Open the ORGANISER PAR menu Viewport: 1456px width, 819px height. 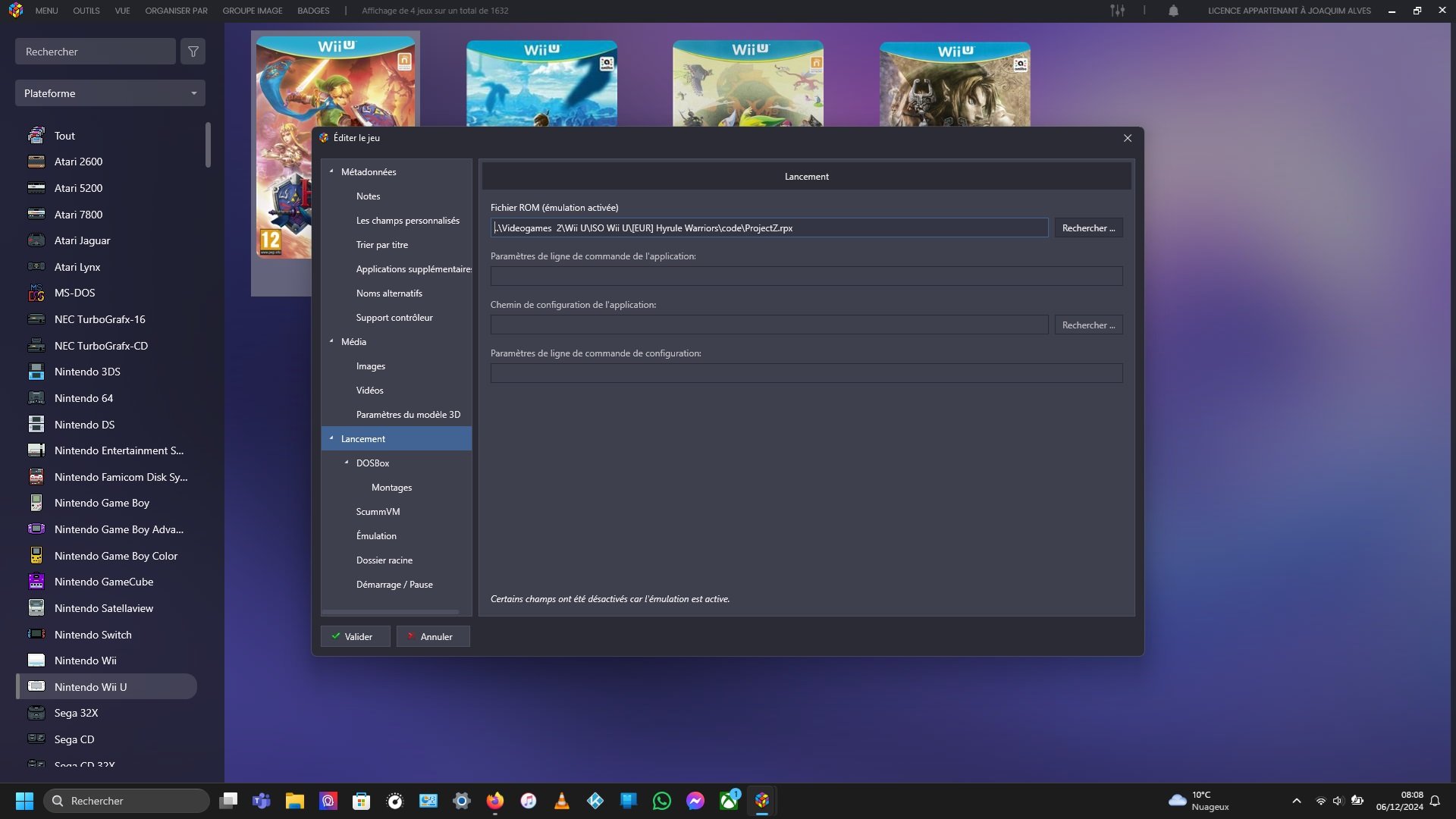(x=176, y=11)
